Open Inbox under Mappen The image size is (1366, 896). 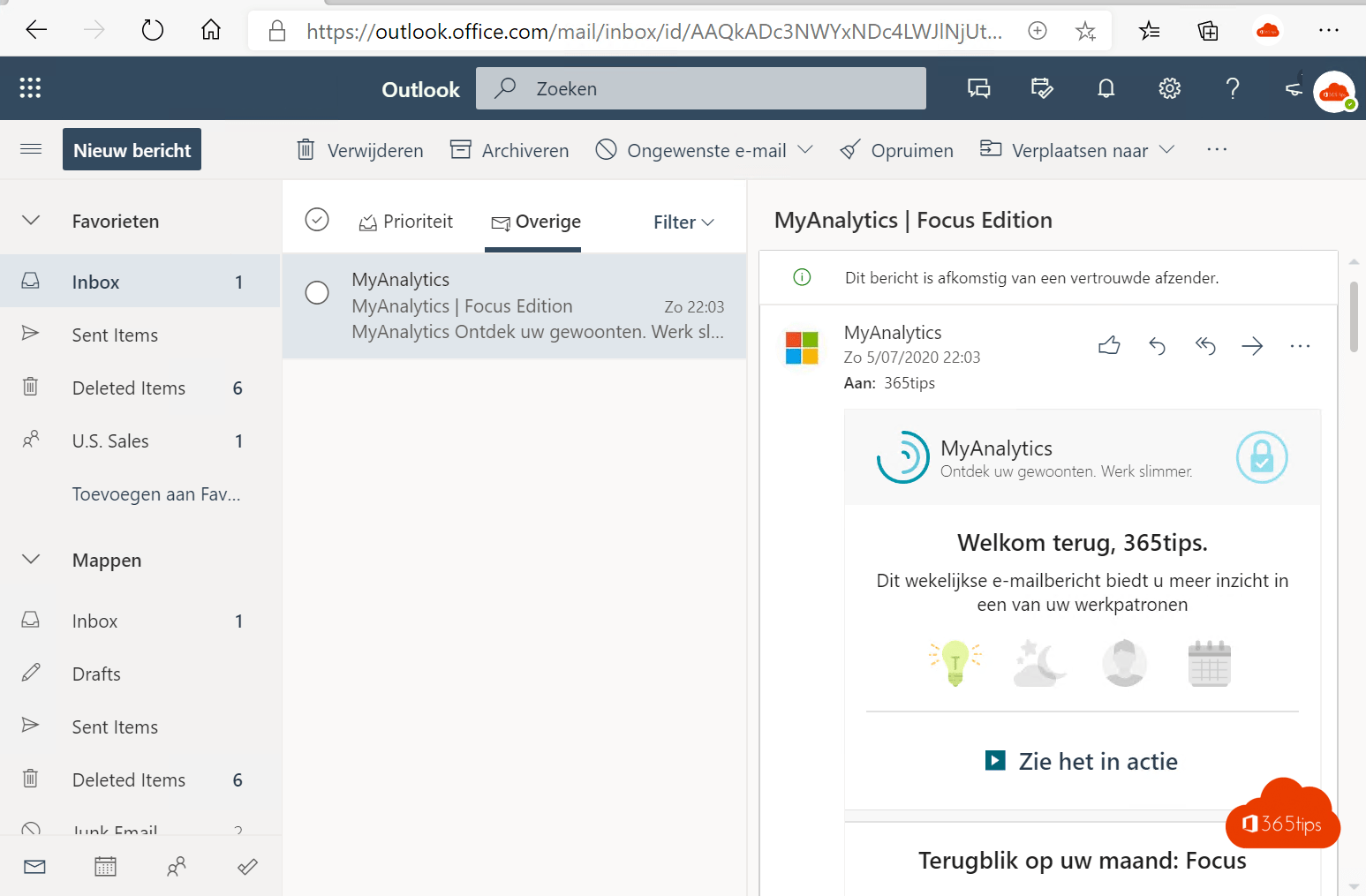[x=140, y=621]
